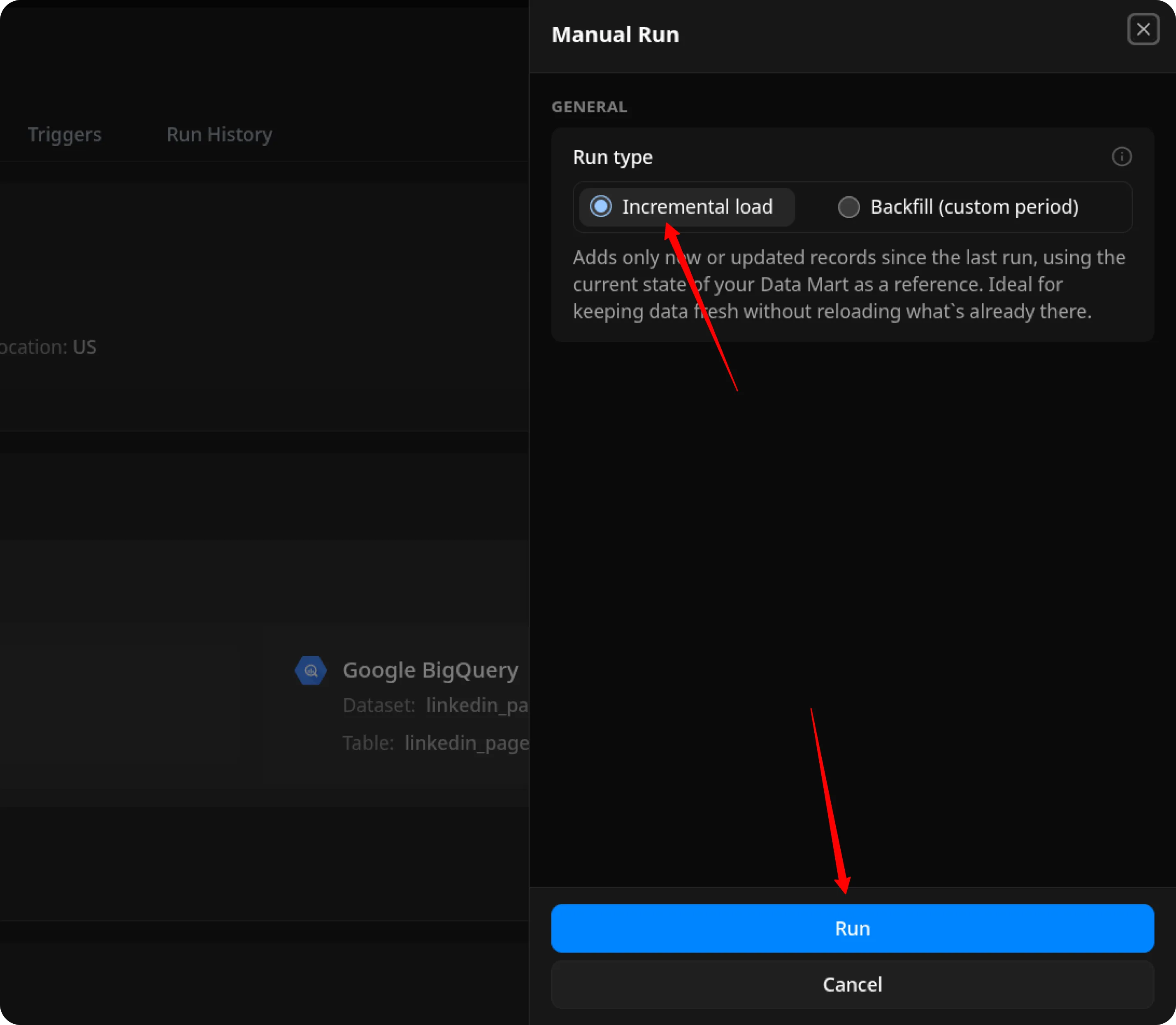The image size is (1176, 1025).
Task: Click the Incremental load label text
Action: tap(697, 207)
